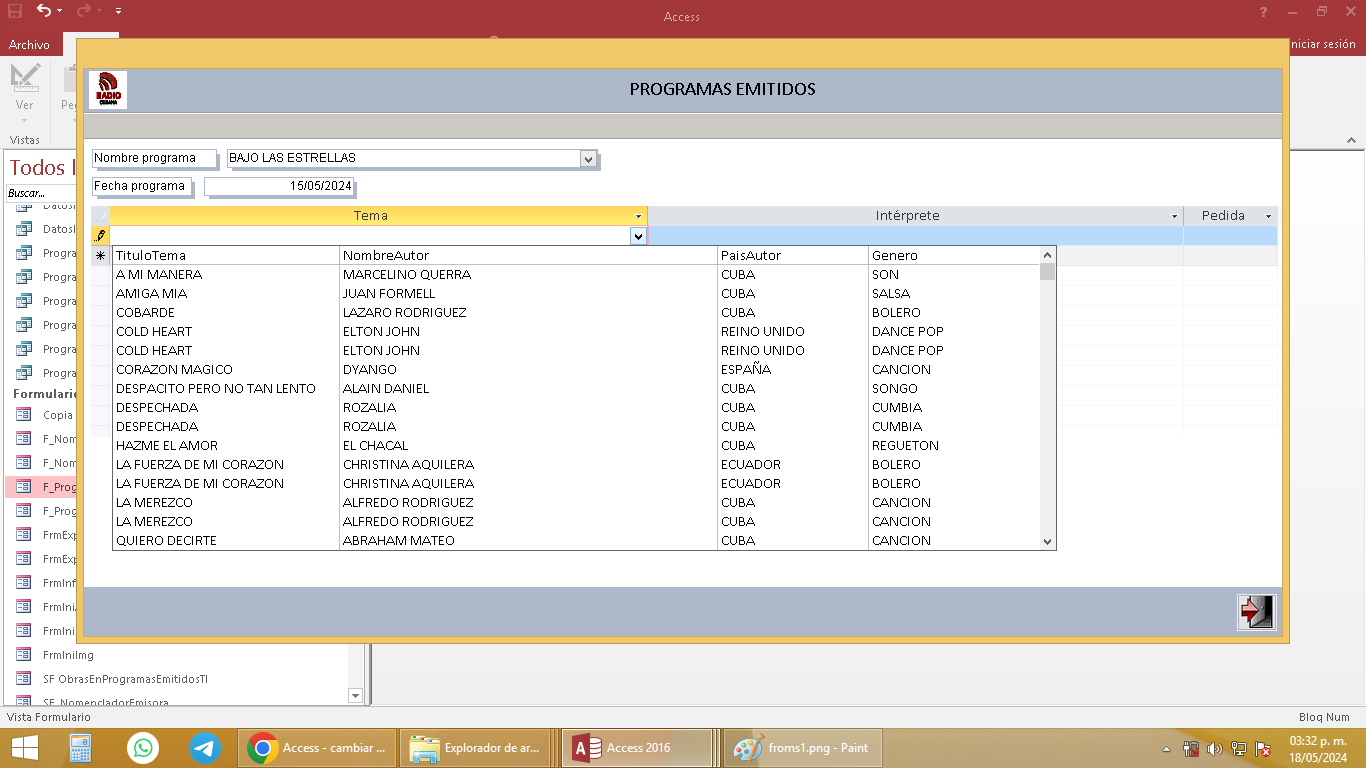Show hidden tray icons arrow
The height and width of the screenshot is (768, 1366).
point(1166,749)
